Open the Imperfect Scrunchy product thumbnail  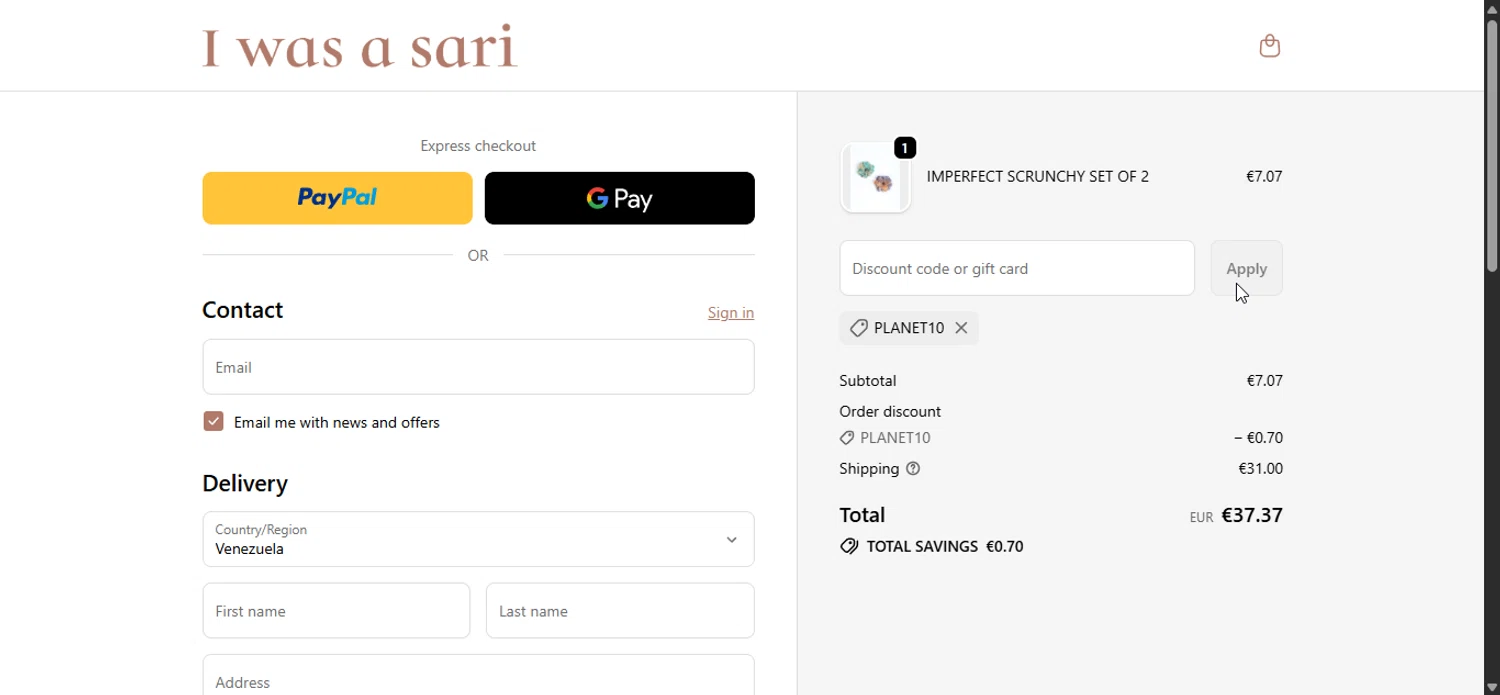point(875,177)
